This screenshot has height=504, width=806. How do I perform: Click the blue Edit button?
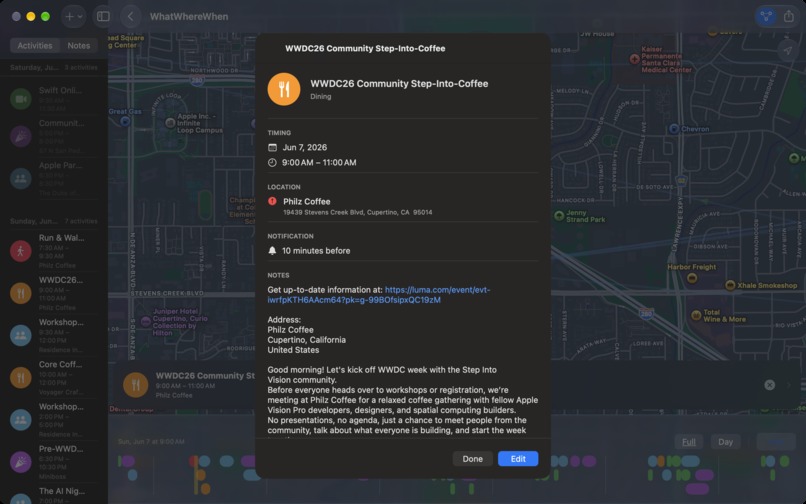click(518, 459)
